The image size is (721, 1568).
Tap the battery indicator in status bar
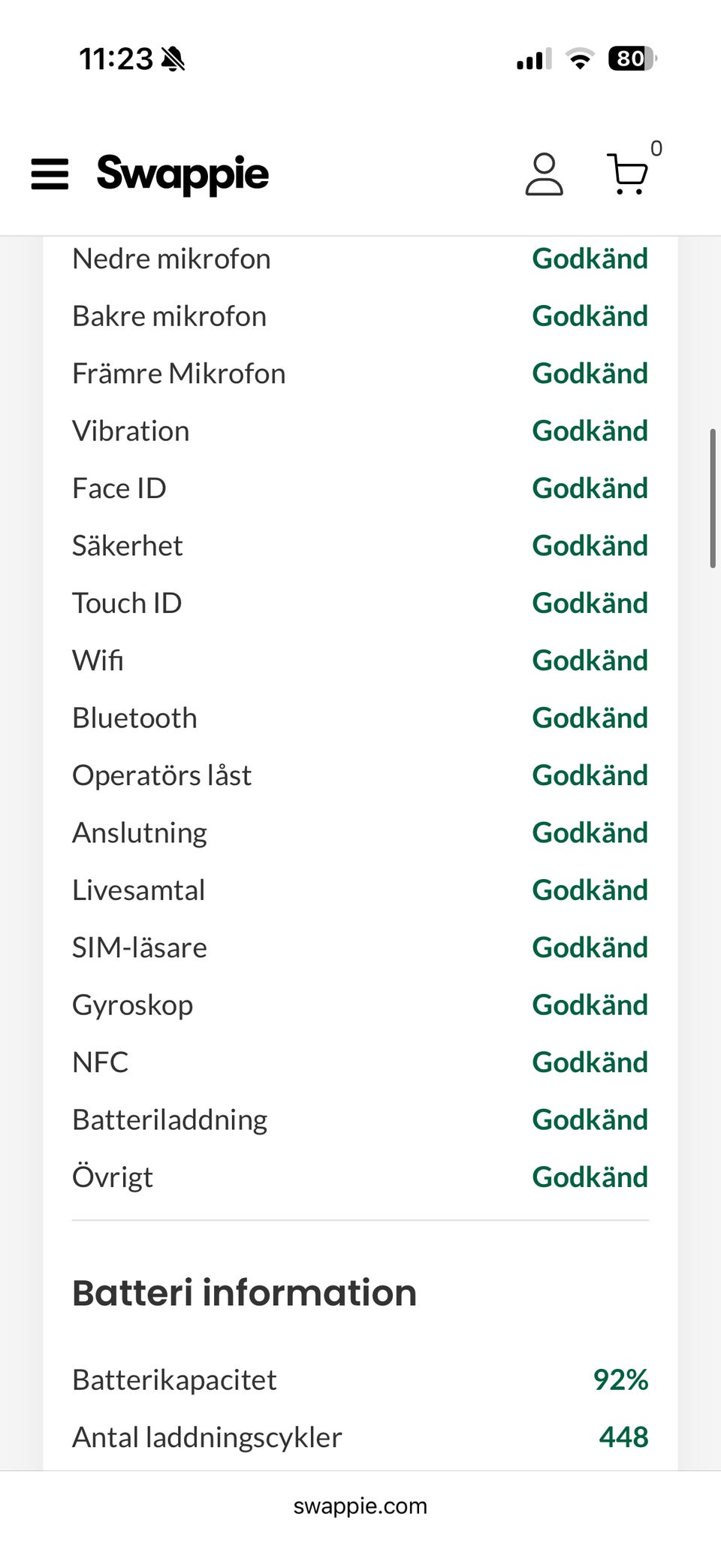[632, 59]
